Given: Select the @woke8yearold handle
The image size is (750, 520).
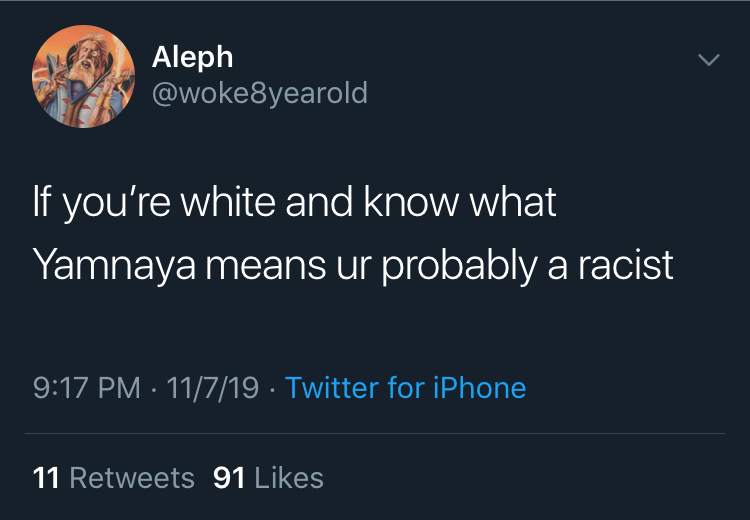Looking at the screenshot, I should tap(260, 93).
